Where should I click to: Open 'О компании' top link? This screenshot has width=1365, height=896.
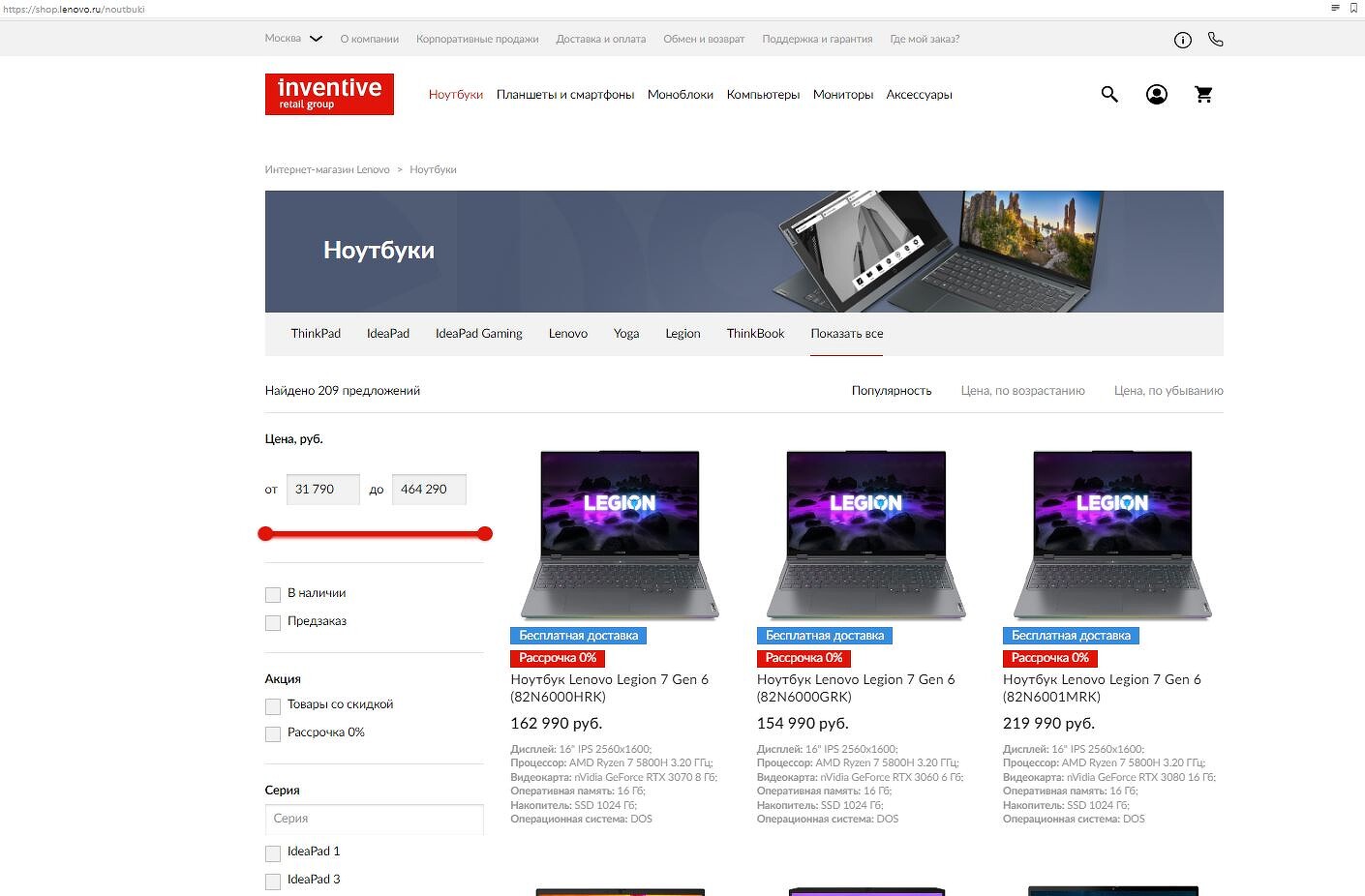coord(370,40)
